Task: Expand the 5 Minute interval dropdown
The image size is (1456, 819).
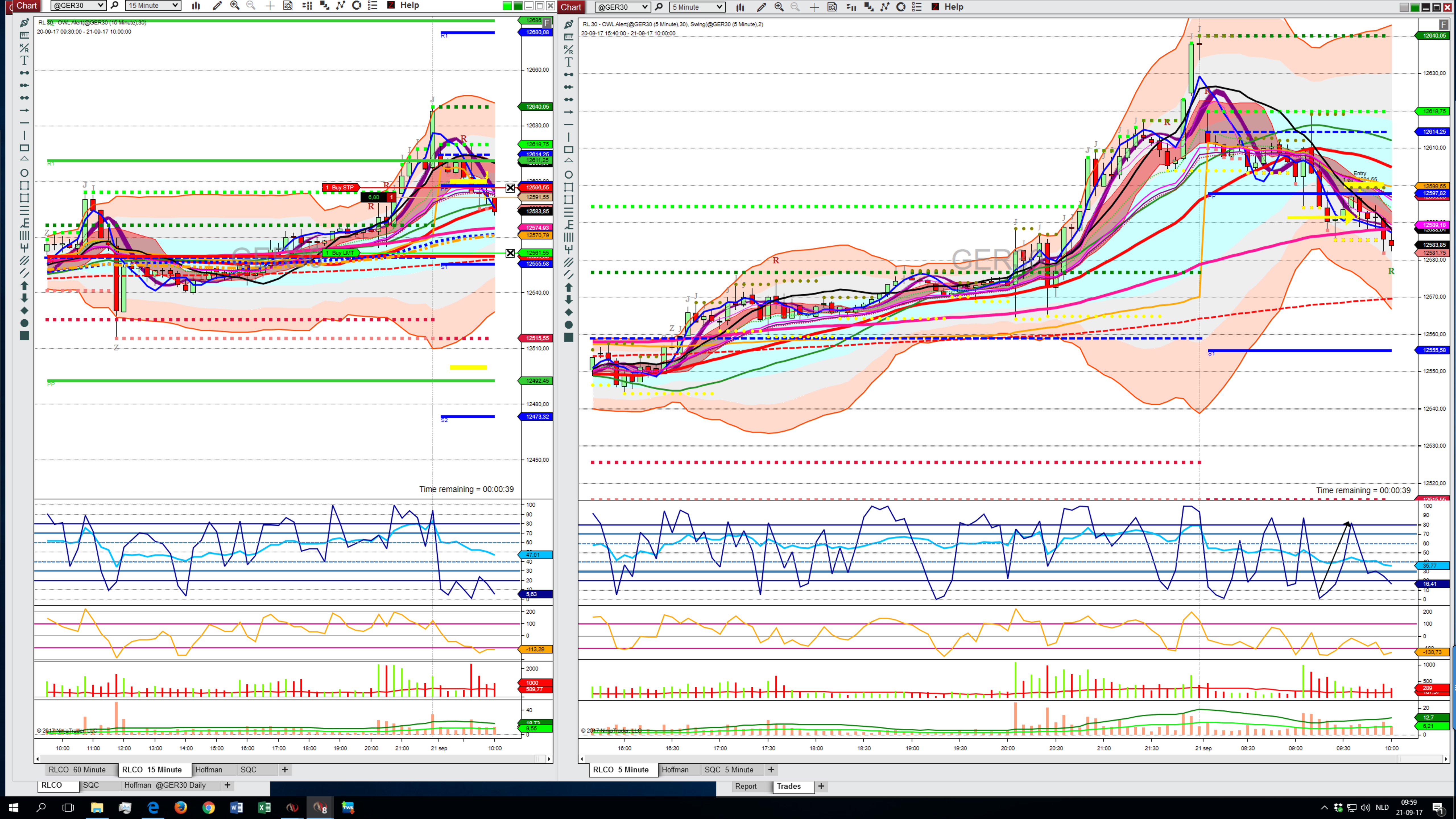Action: click(x=697, y=7)
